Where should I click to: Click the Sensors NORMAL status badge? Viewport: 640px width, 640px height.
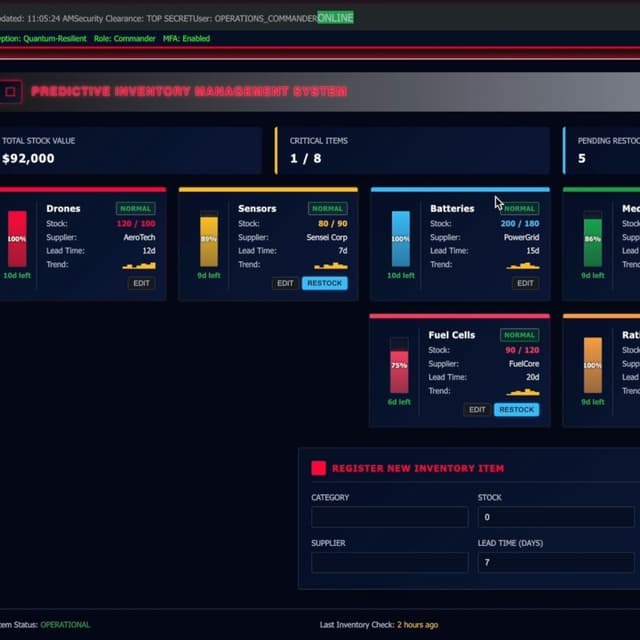coord(328,209)
